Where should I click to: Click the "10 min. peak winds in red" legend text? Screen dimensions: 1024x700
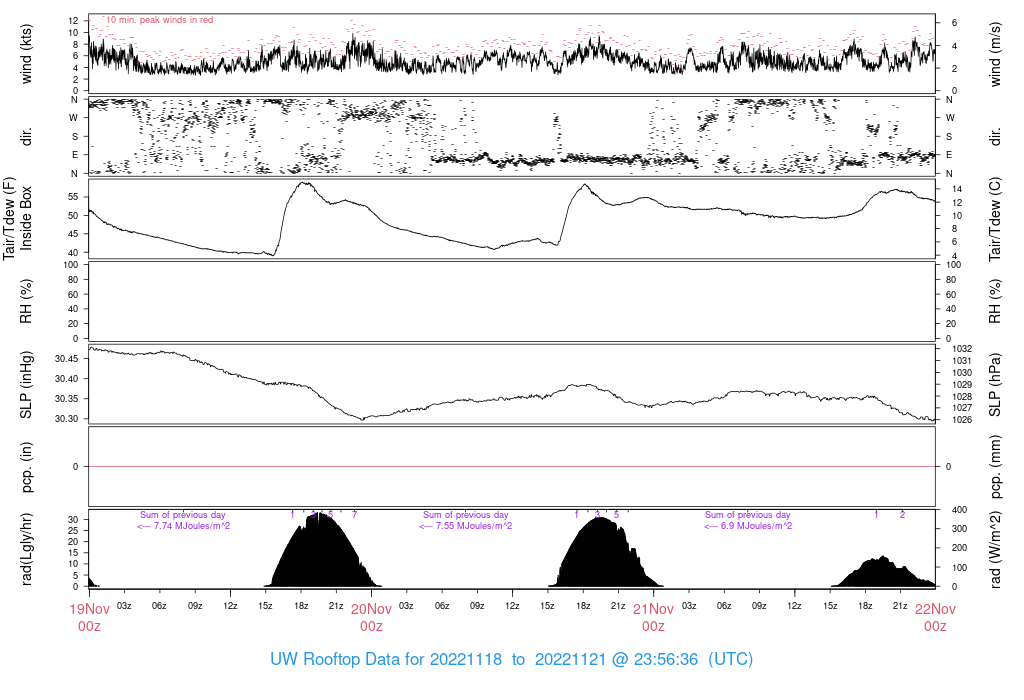159,20
